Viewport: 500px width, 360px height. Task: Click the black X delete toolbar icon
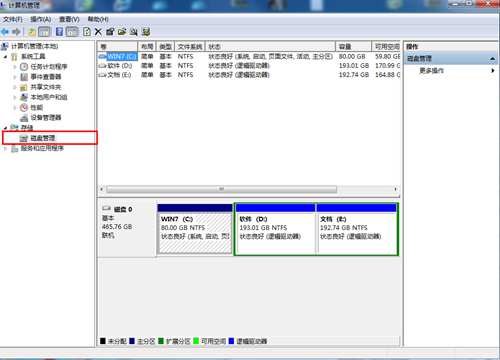point(98,32)
